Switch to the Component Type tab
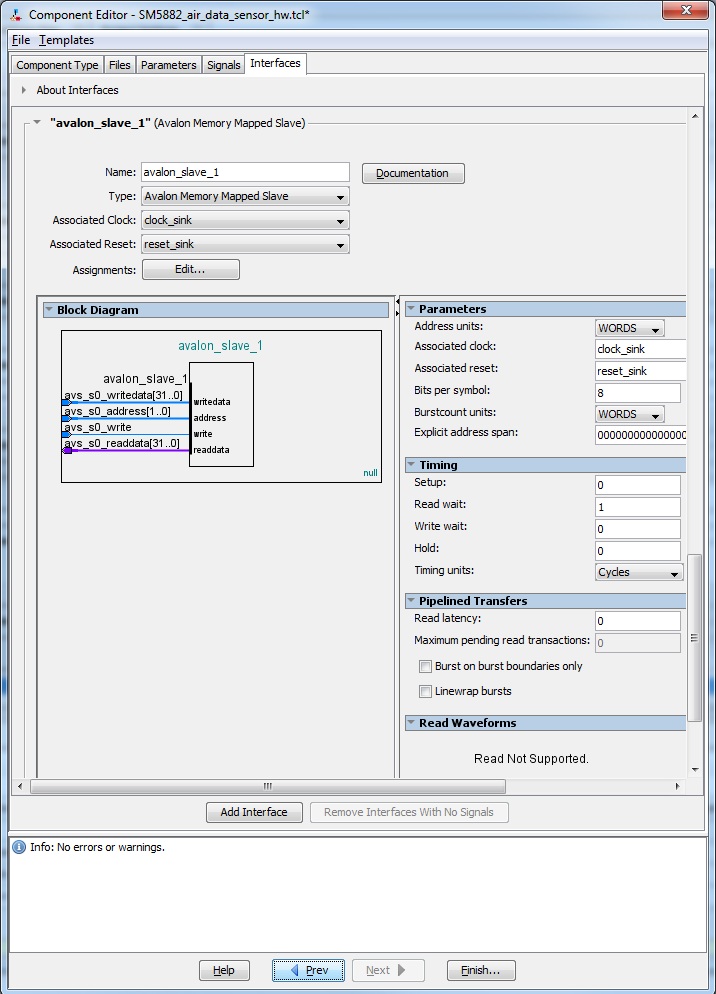 point(57,65)
